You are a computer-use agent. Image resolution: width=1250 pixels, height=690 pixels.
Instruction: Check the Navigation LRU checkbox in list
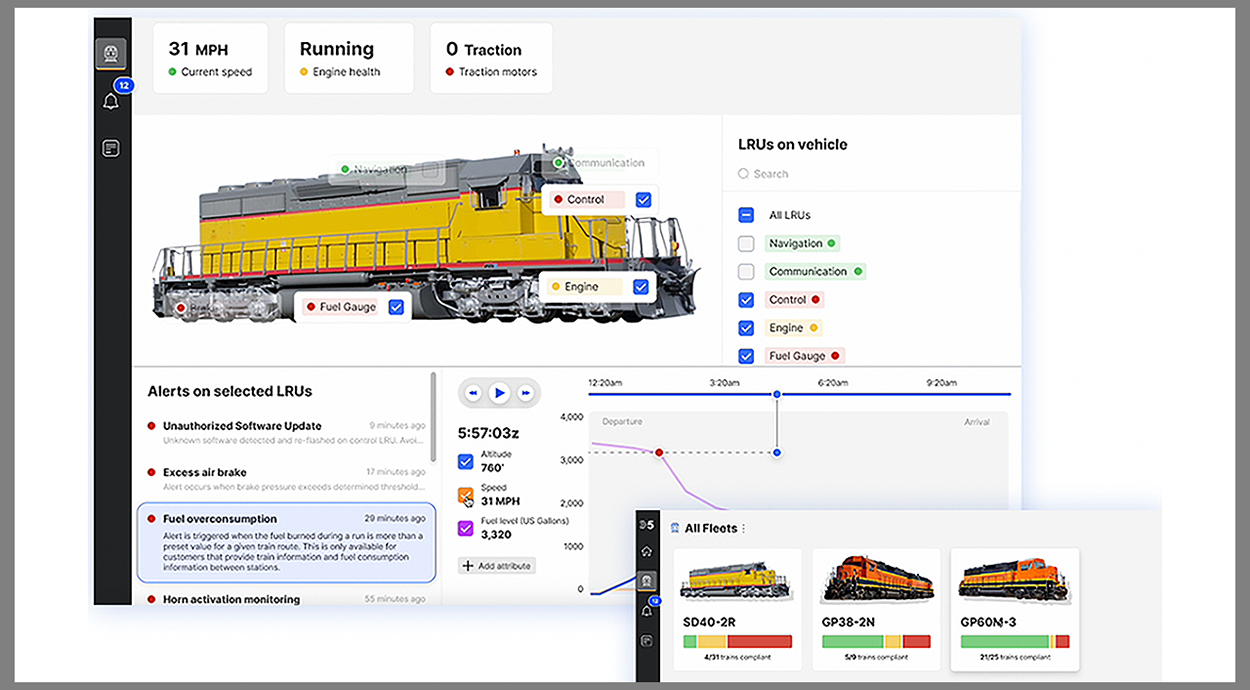pyautogui.click(x=746, y=243)
